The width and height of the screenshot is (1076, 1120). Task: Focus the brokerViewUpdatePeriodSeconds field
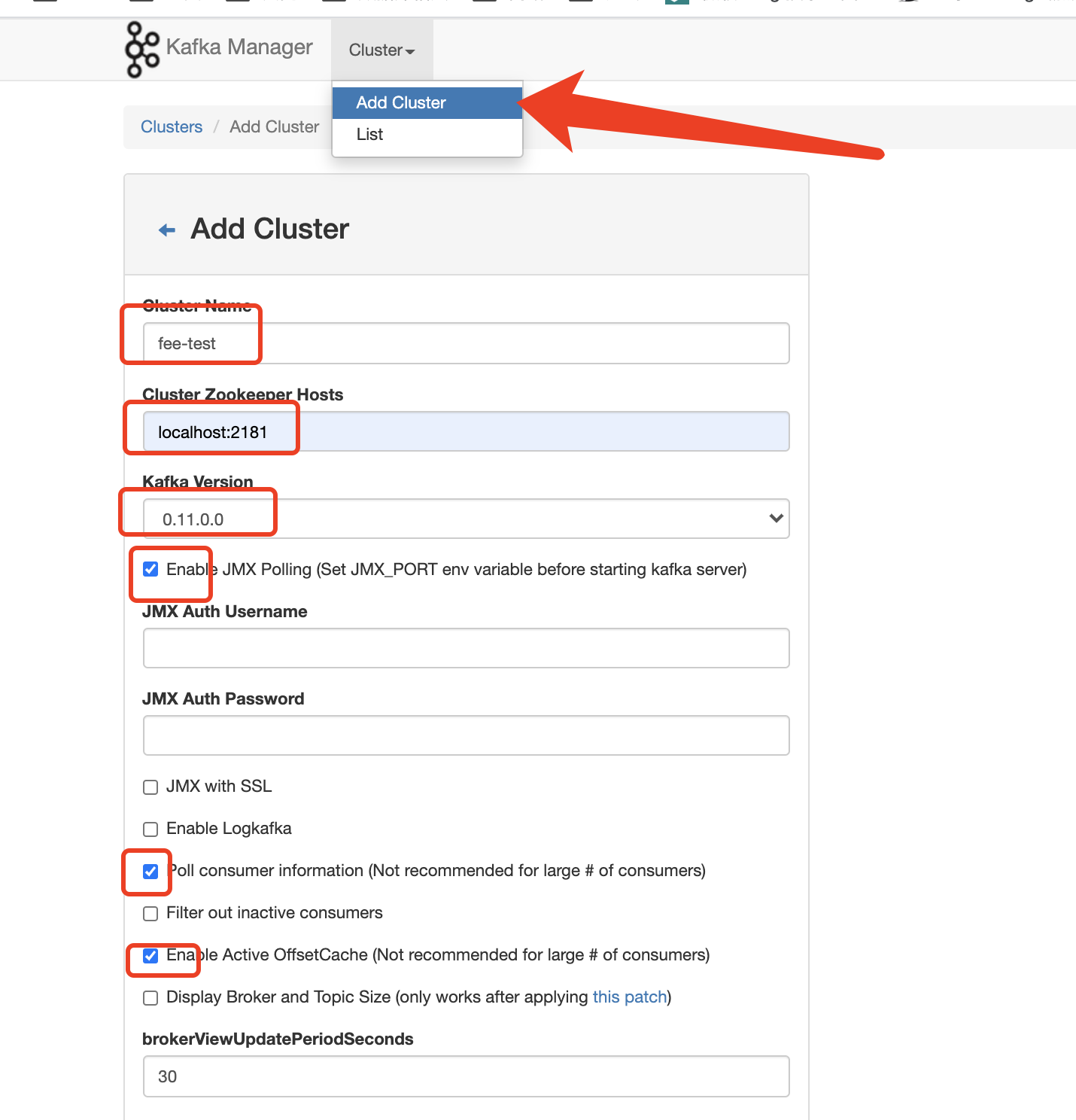click(466, 1076)
